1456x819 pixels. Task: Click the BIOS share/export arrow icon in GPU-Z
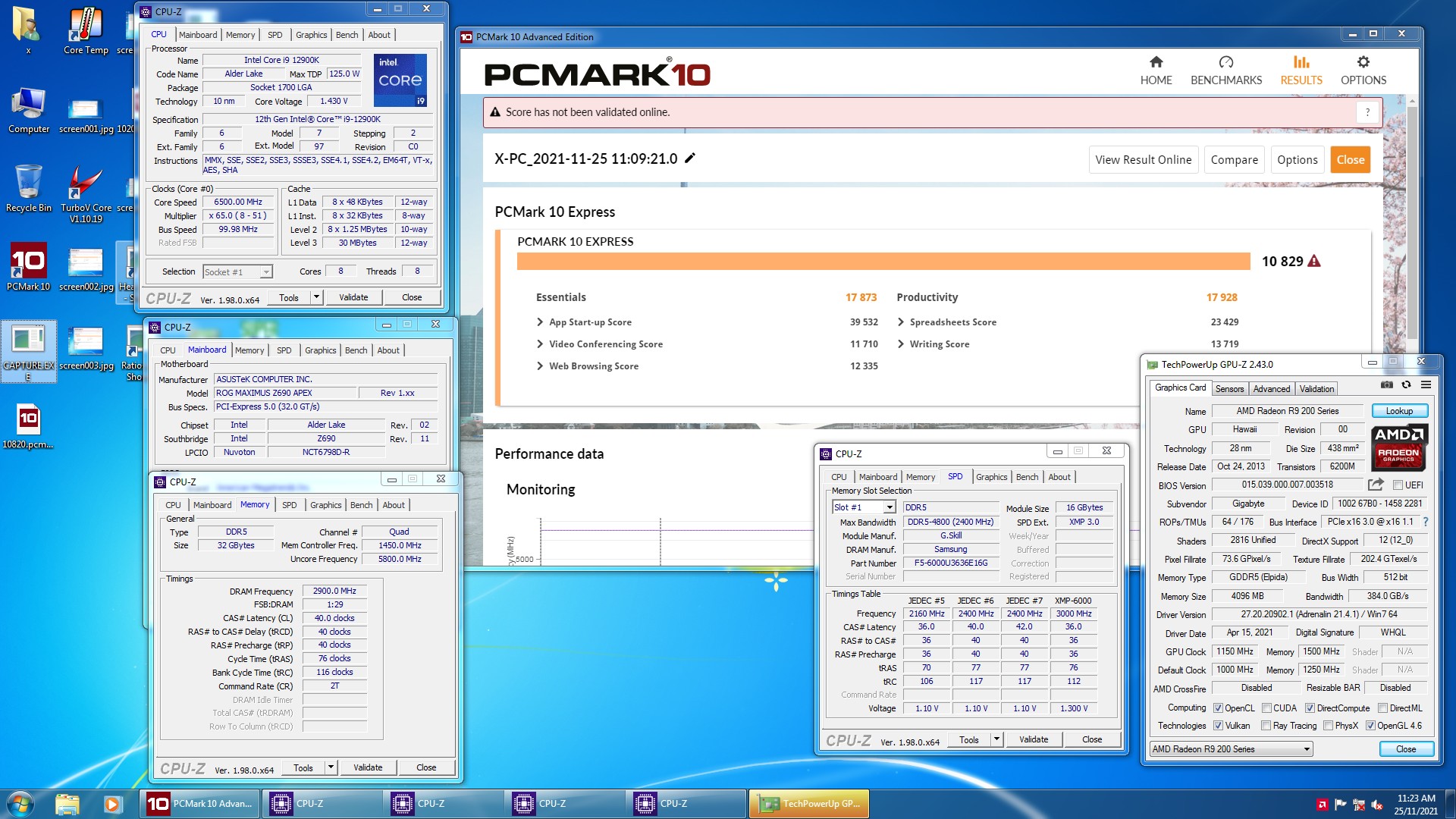pyautogui.click(x=1376, y=485)
